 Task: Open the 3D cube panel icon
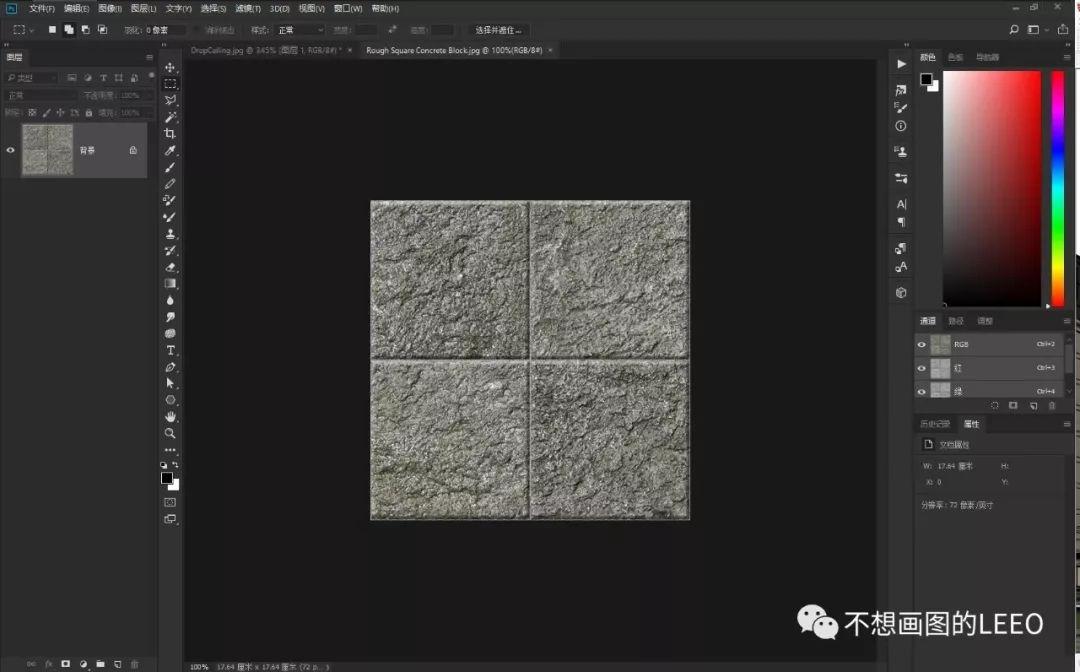coord(901,293)
